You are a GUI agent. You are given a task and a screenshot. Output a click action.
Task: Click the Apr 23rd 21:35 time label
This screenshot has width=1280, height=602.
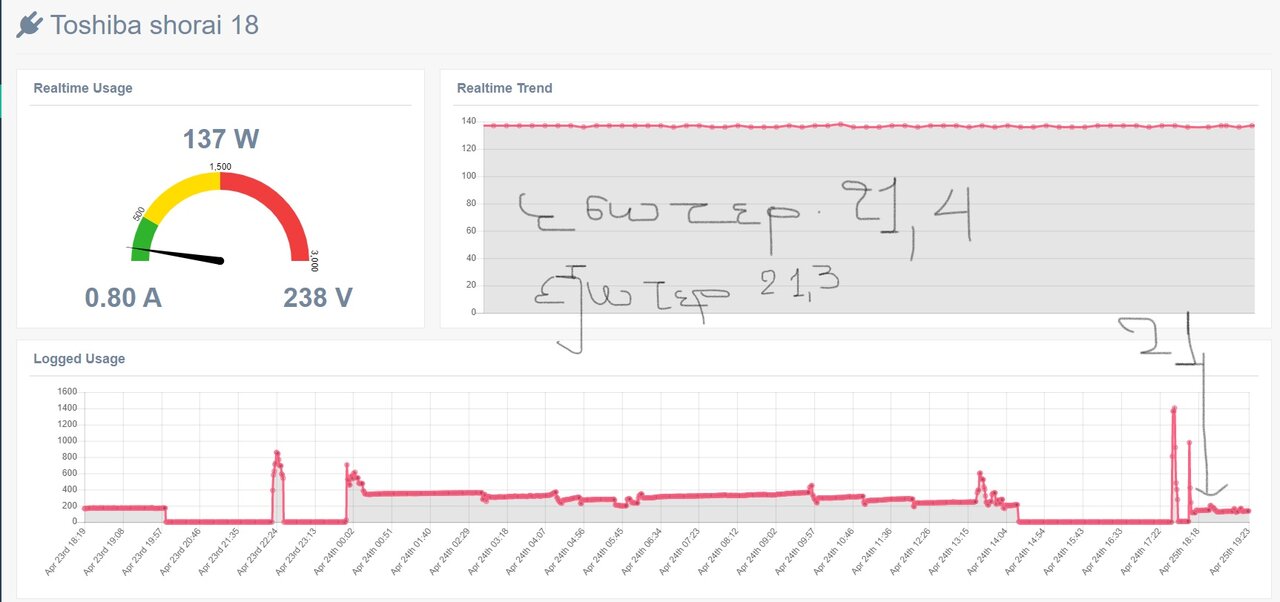coord(219,551)
